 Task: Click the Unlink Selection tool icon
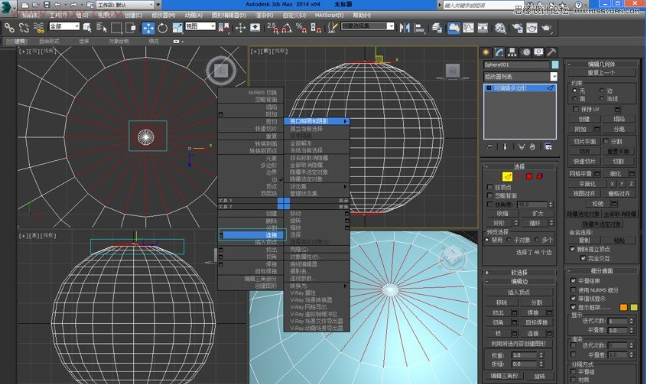coord(24,28)
